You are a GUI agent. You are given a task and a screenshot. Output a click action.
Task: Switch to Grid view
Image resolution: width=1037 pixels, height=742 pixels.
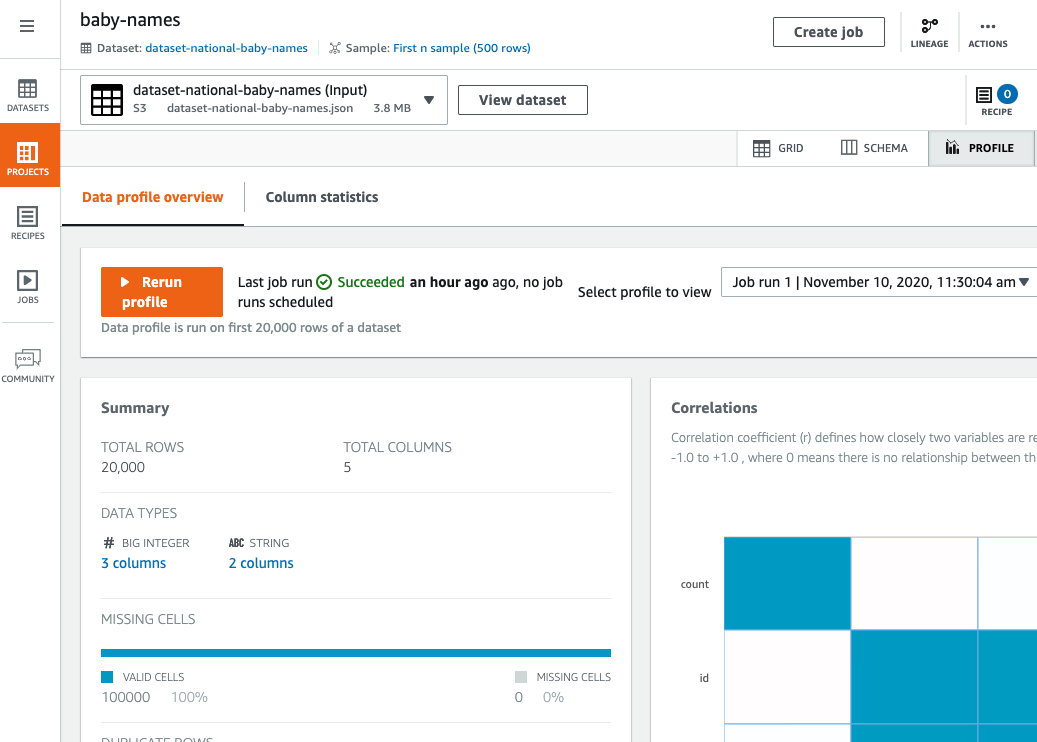[778, 148]
